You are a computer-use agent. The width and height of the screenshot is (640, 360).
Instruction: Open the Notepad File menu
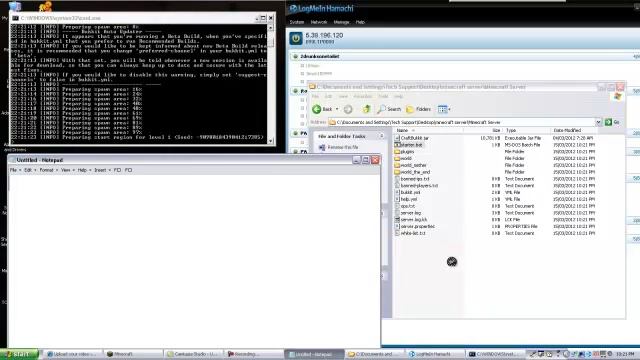coord(13,170)
